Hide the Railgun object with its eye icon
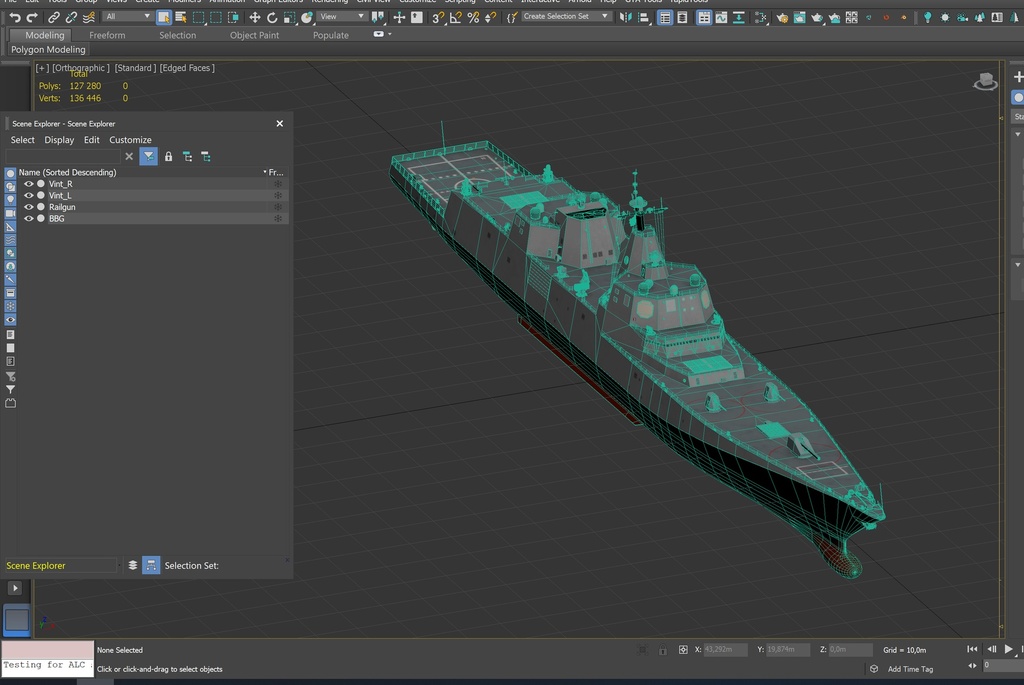The image size is (1024, 685). [28, 207]
